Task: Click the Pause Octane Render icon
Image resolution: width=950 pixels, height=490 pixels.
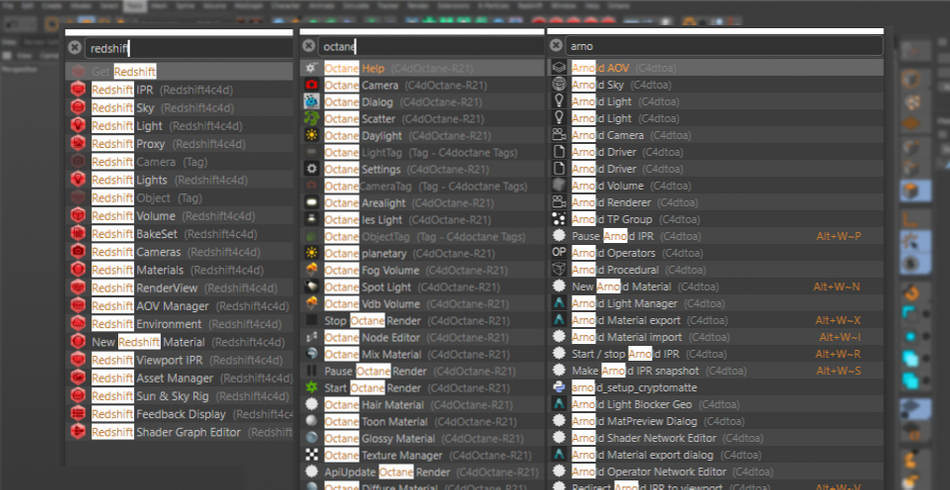Action: pyautogui.click(x=311, y=371)
